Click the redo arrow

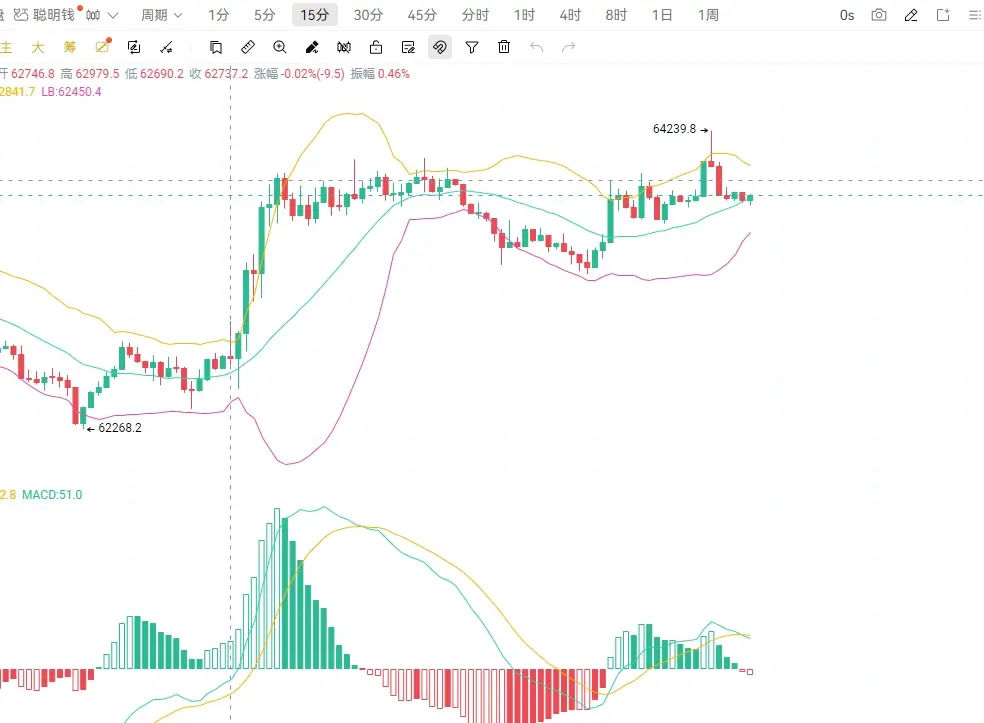tap(569, 47)
